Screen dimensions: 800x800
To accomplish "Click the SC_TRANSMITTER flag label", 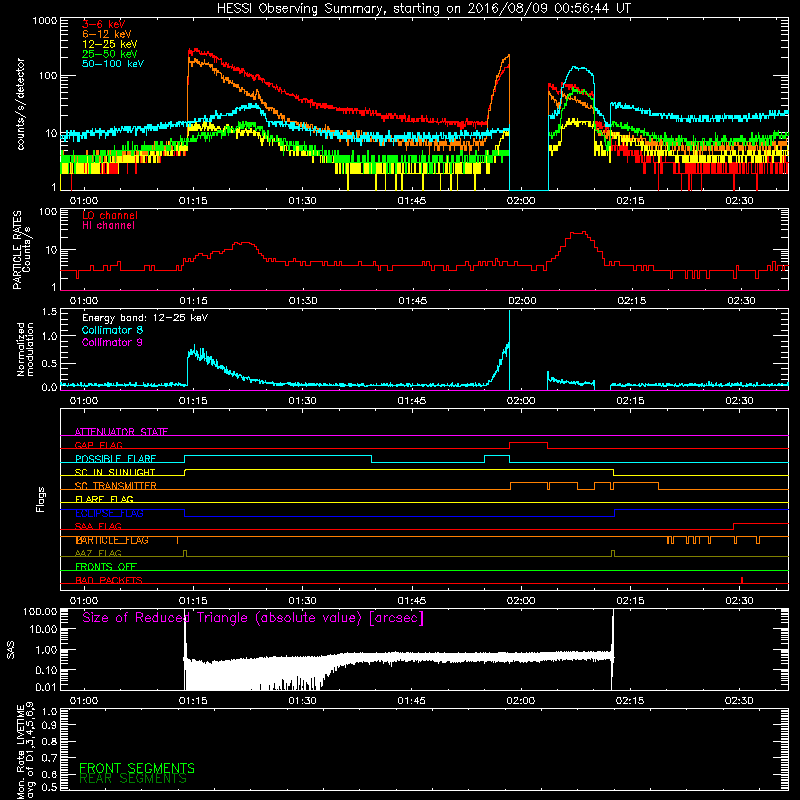I will click(115, 486).
